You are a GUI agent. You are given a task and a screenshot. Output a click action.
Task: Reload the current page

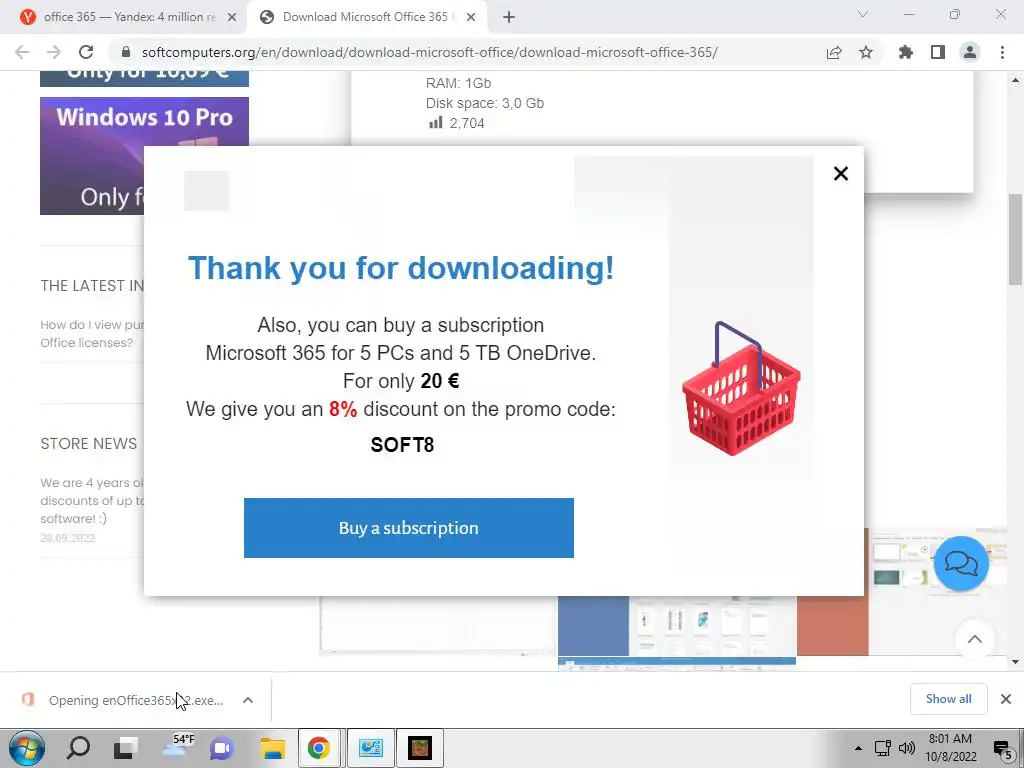86,52
